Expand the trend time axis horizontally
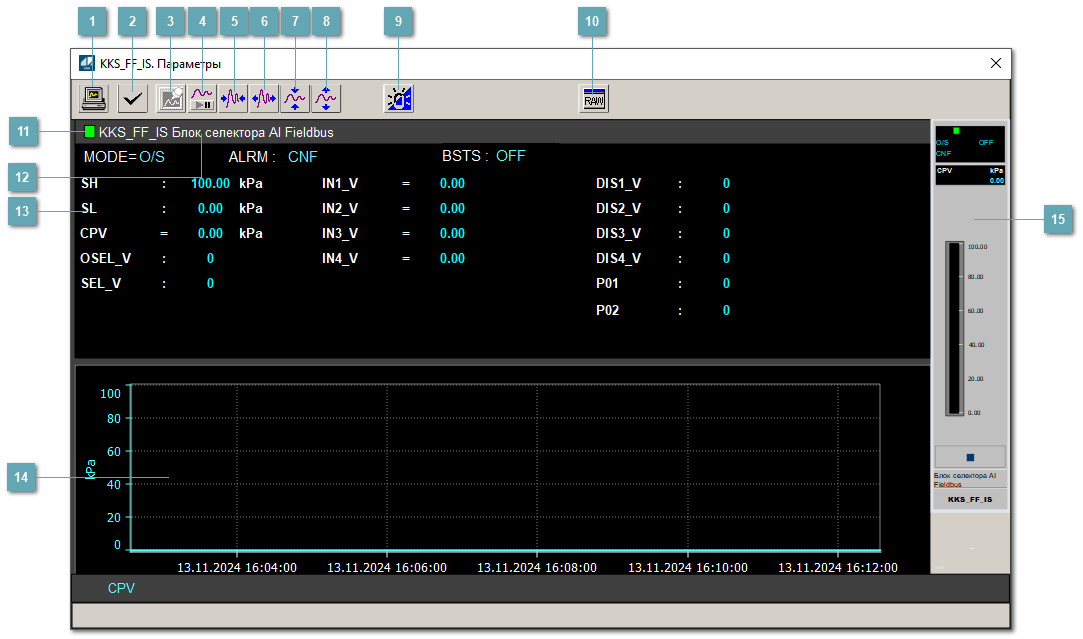Screen dimensions: 1083x639 pyautogui.click(x=264, y=98)
